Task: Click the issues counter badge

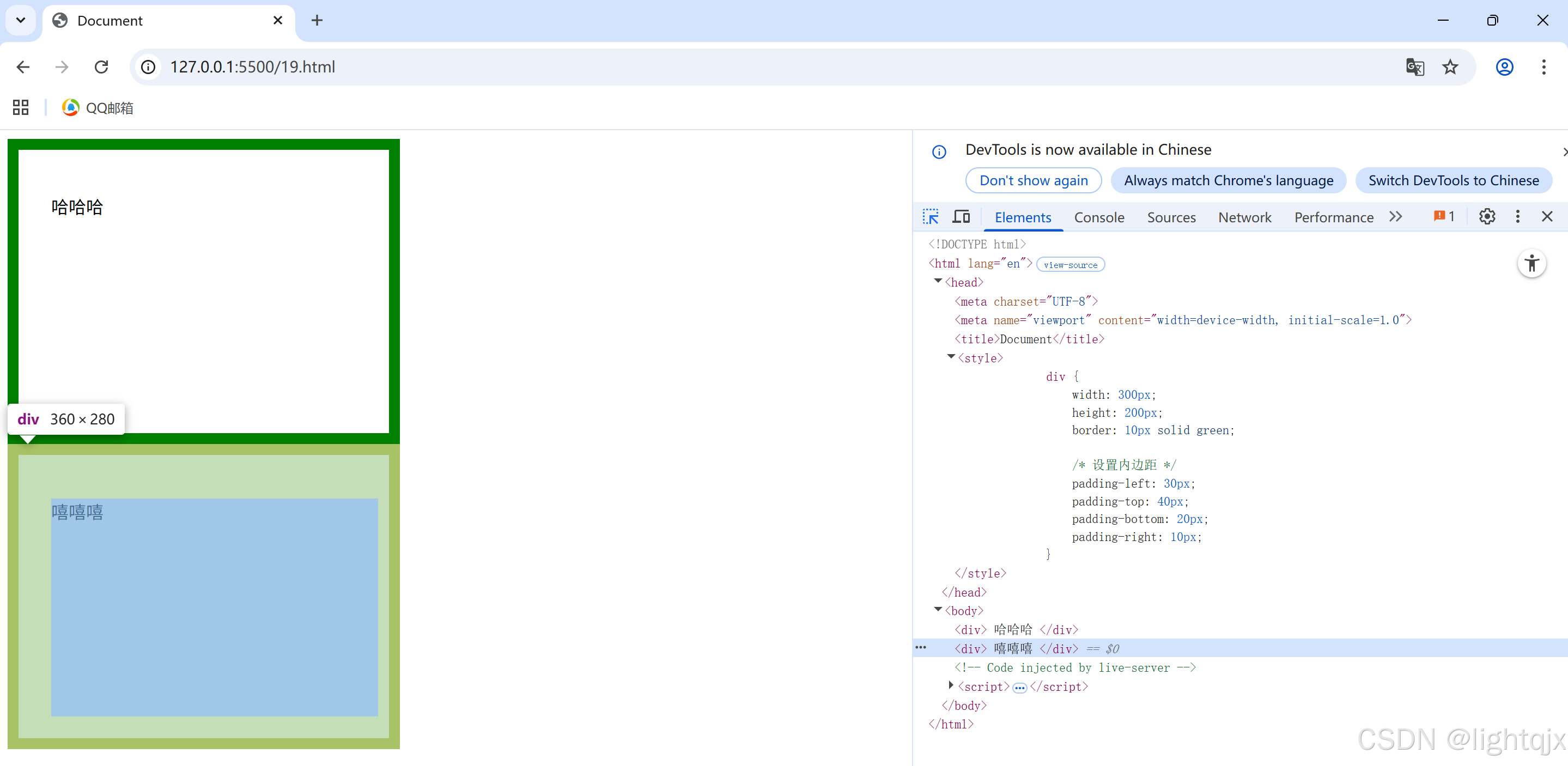Action: [x=1444, y=217]
